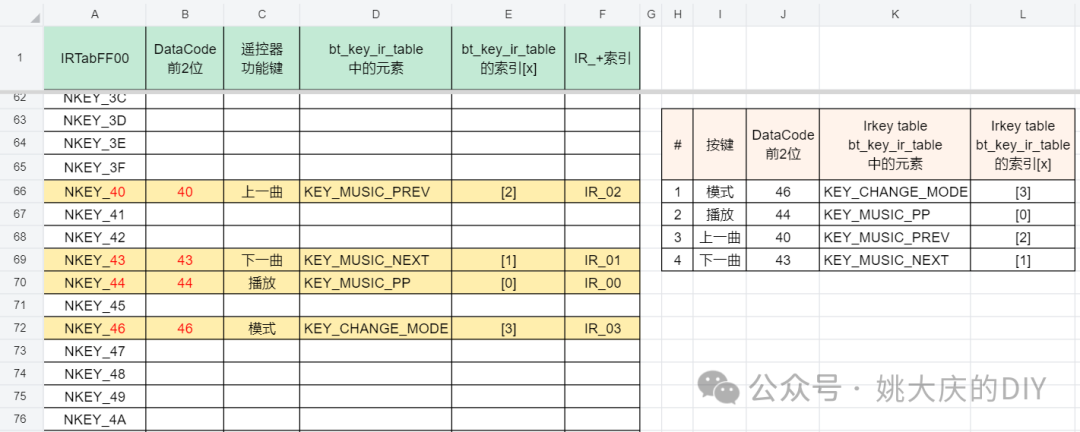Click red value 43 in column B
1080x432 pixels.
185,260
